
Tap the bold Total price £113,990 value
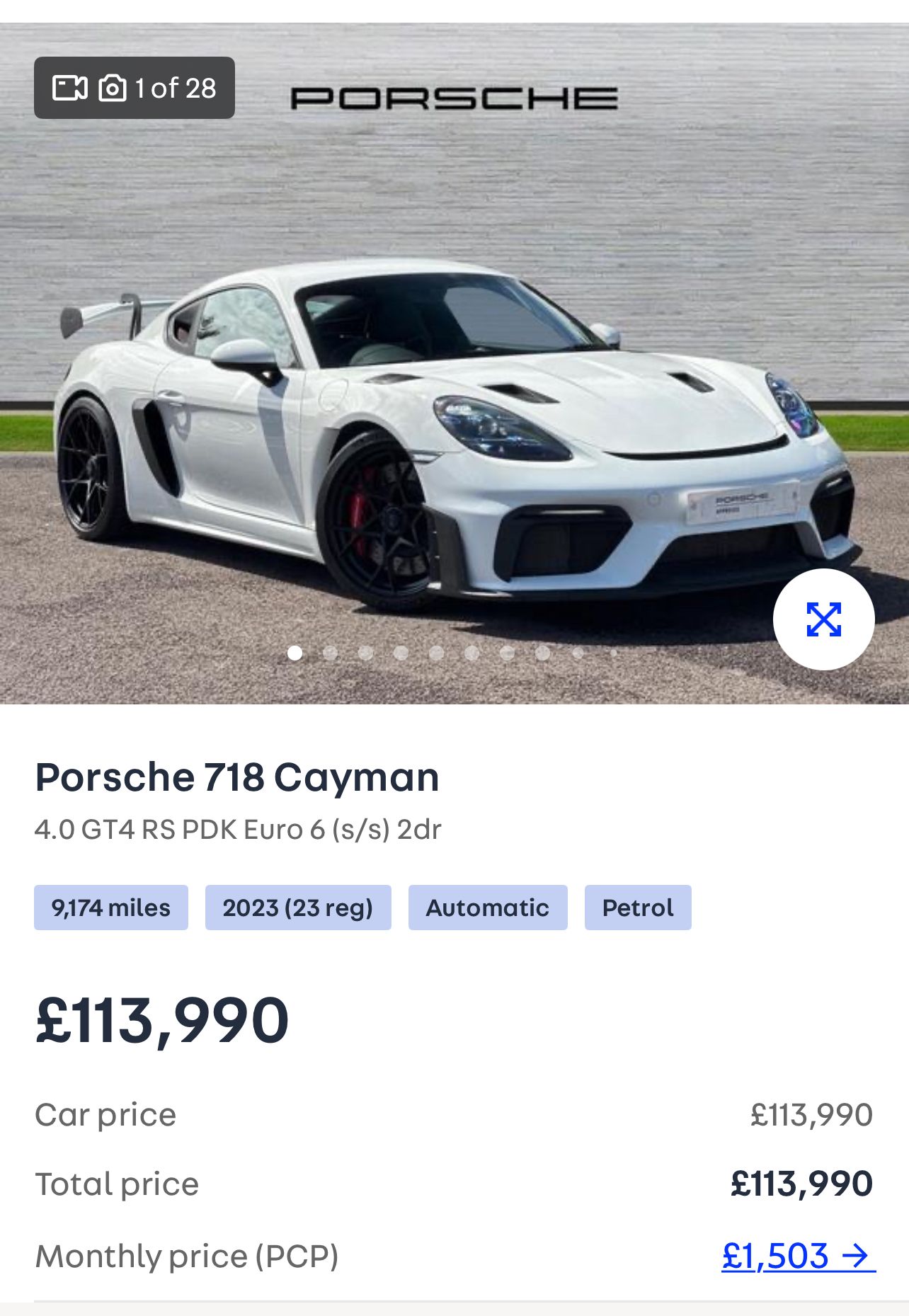[x=801, y=1184]
